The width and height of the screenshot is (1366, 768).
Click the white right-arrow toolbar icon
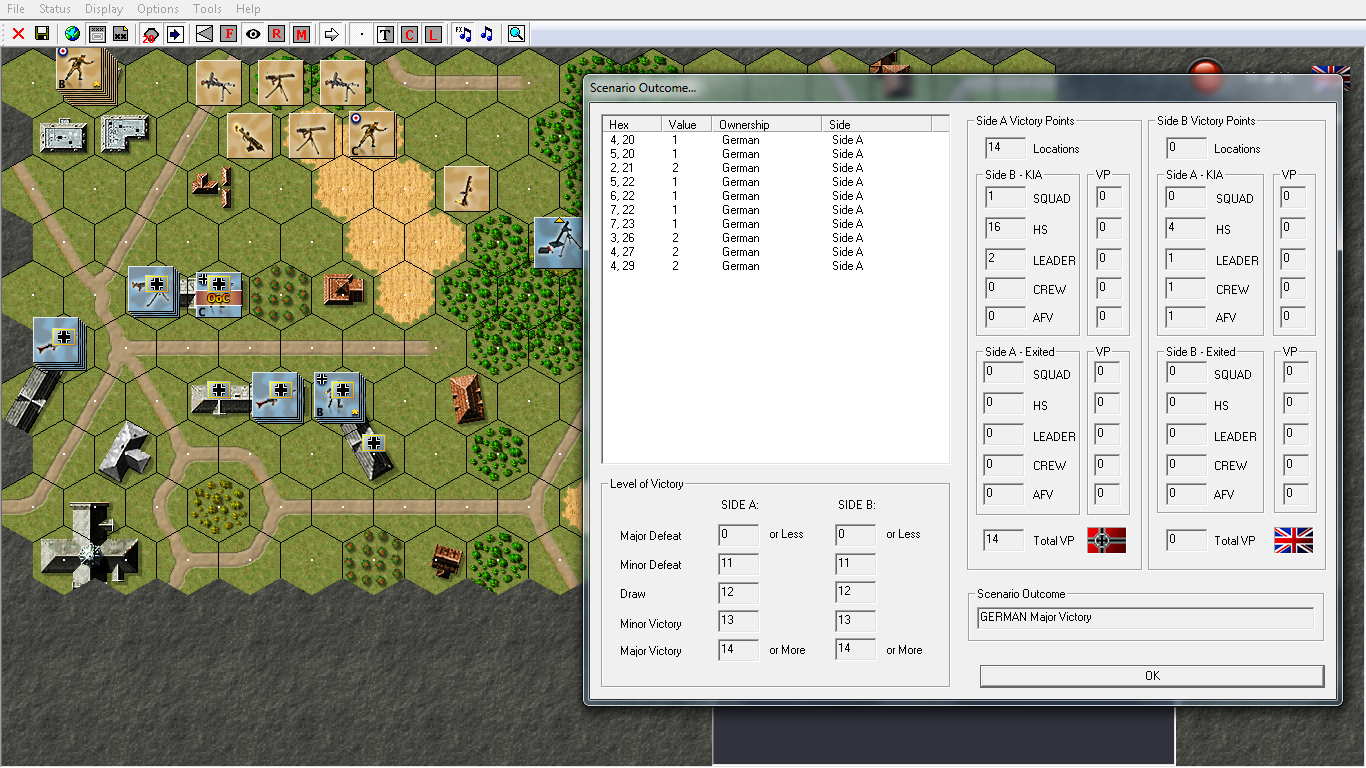click(x=332, y=34)
